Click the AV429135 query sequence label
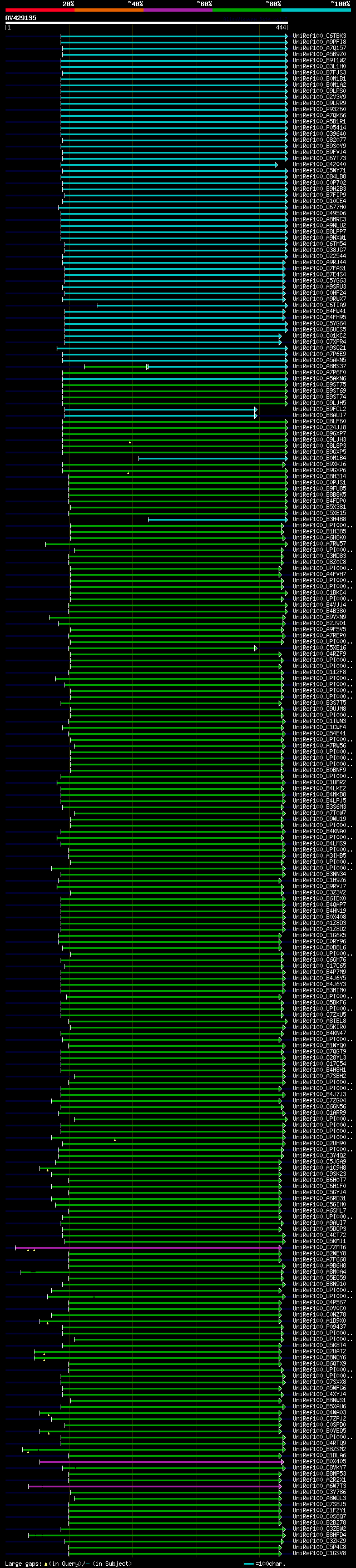Viewport: 356px width, 1568px height. click(21, 18)
